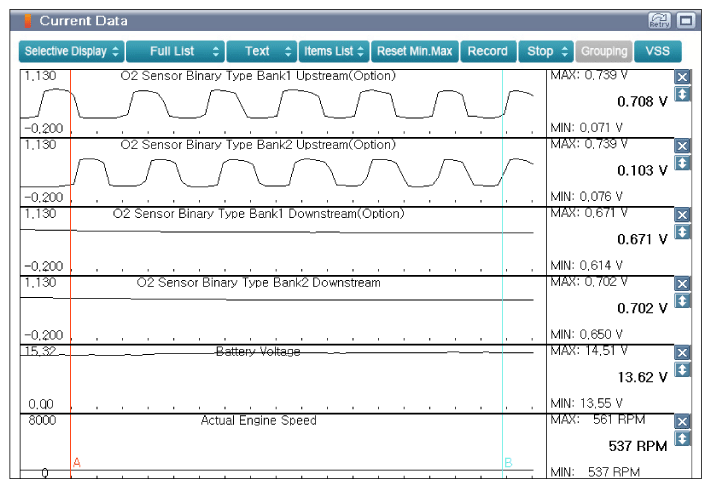This screenshot has height=488, width=711.
Task: Open the Items List dropdown
Action: [x=334, y=51]
